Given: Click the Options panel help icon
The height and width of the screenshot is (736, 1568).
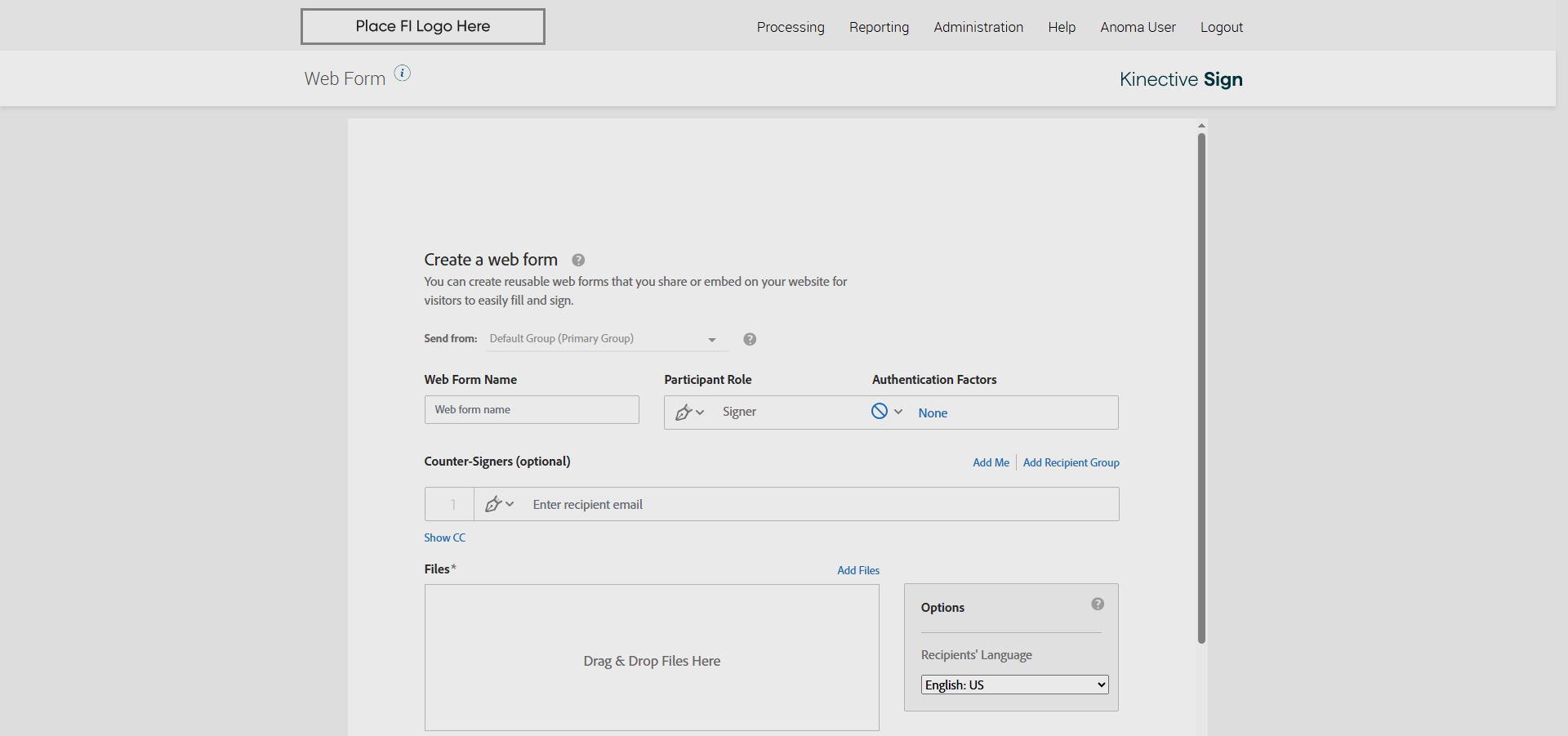Looking at the screenshot, I should pyautogui.click(x=1098, y=604).
